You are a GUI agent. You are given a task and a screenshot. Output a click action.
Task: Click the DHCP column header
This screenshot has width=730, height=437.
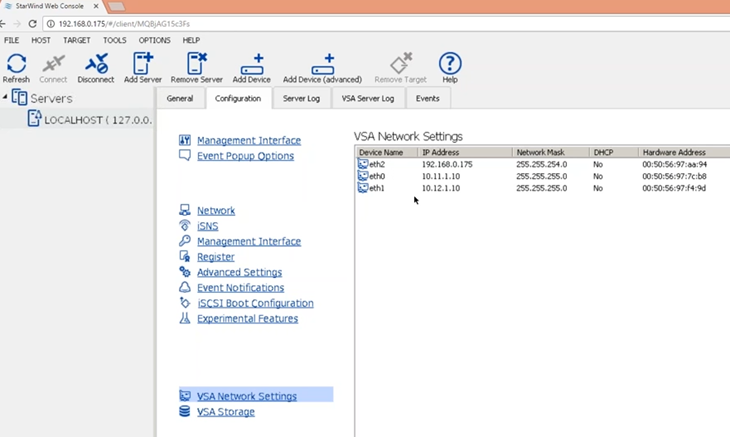(x=614, y=152)
